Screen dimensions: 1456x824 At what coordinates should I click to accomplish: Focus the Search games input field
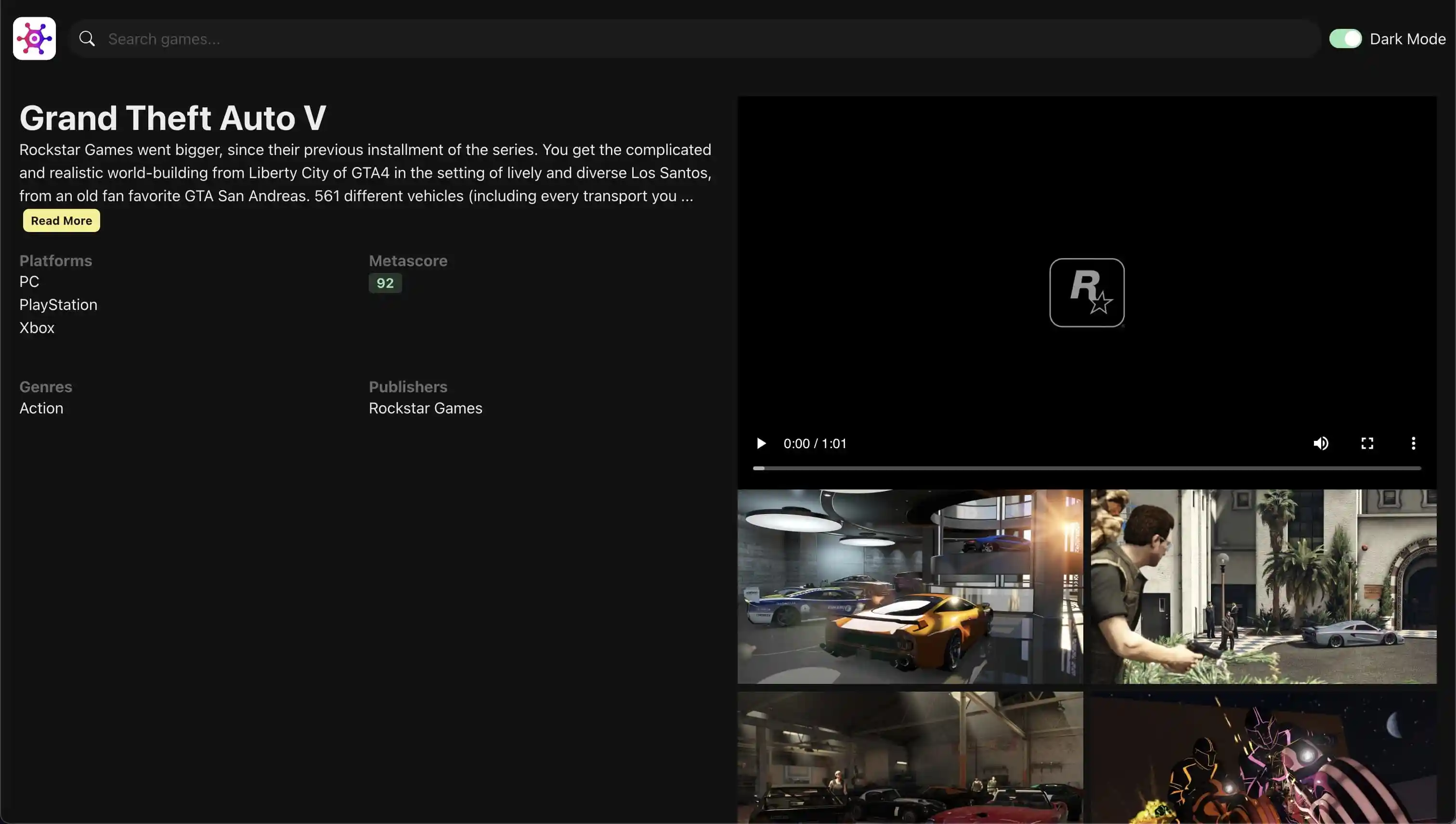708,39
